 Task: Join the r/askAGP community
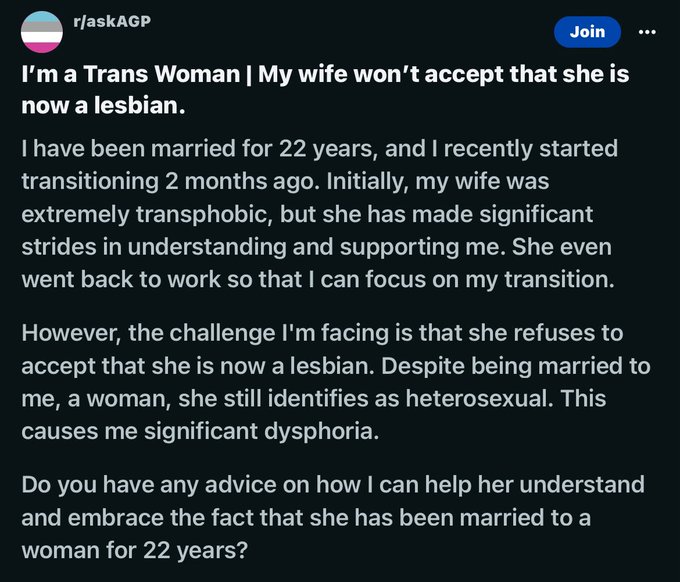(587, 32)
